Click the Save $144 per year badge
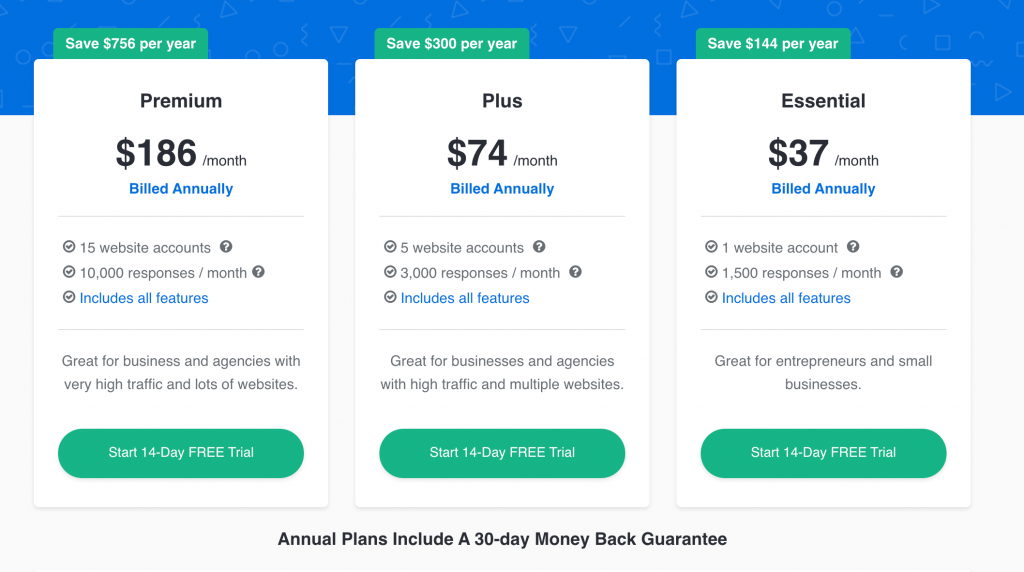 click(773, 44)
